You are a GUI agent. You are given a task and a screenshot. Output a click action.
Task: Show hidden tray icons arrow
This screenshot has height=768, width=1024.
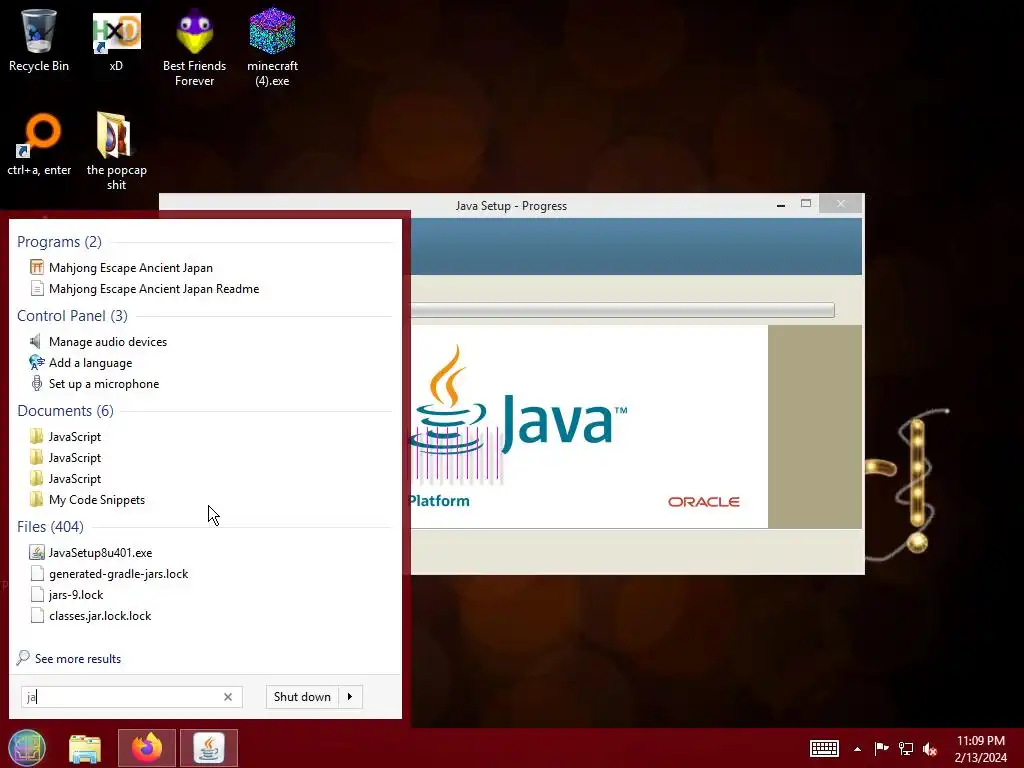[x=857, y=749]
